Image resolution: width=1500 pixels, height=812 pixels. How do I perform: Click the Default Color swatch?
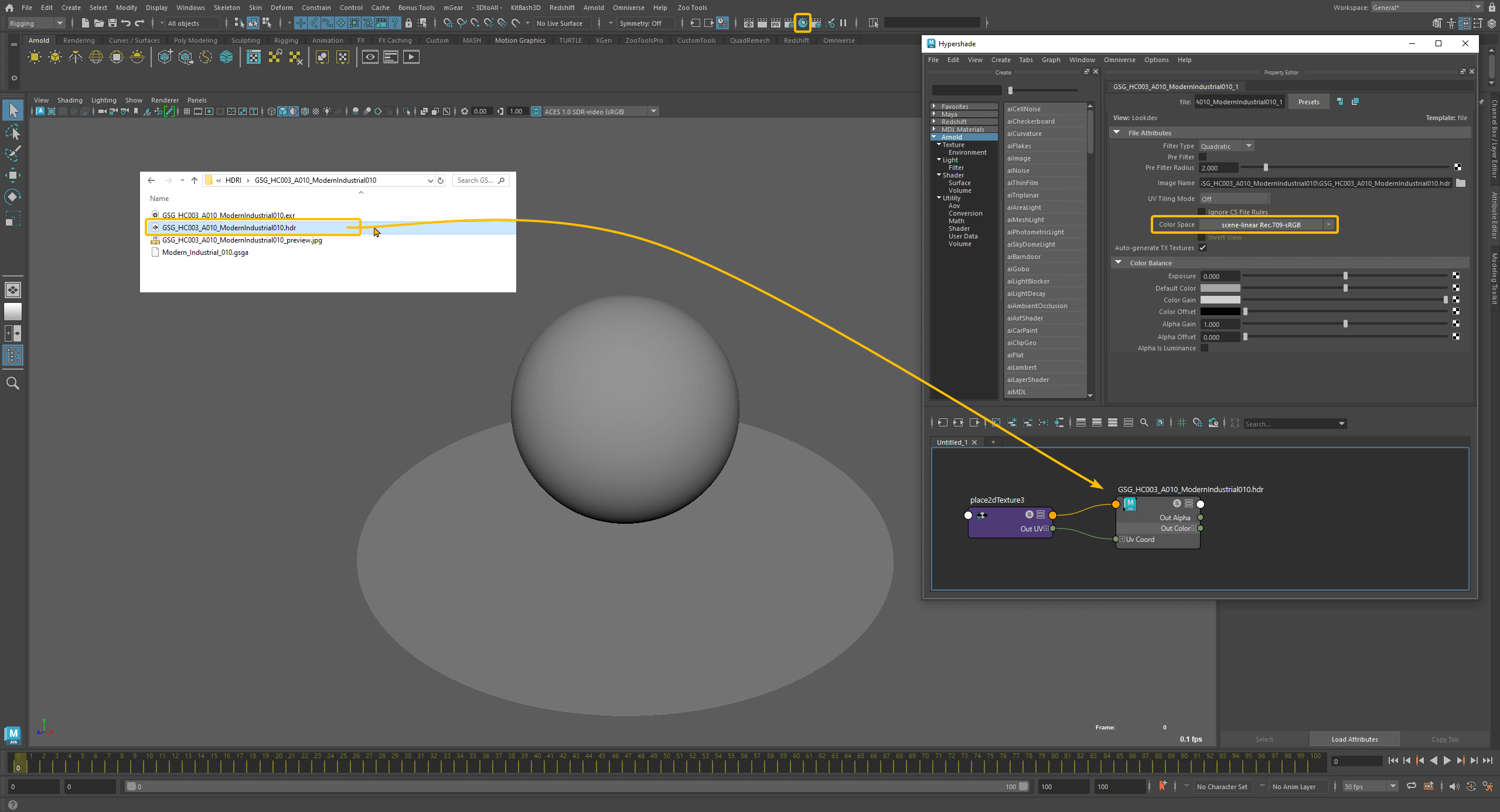tap(1220, 288)
